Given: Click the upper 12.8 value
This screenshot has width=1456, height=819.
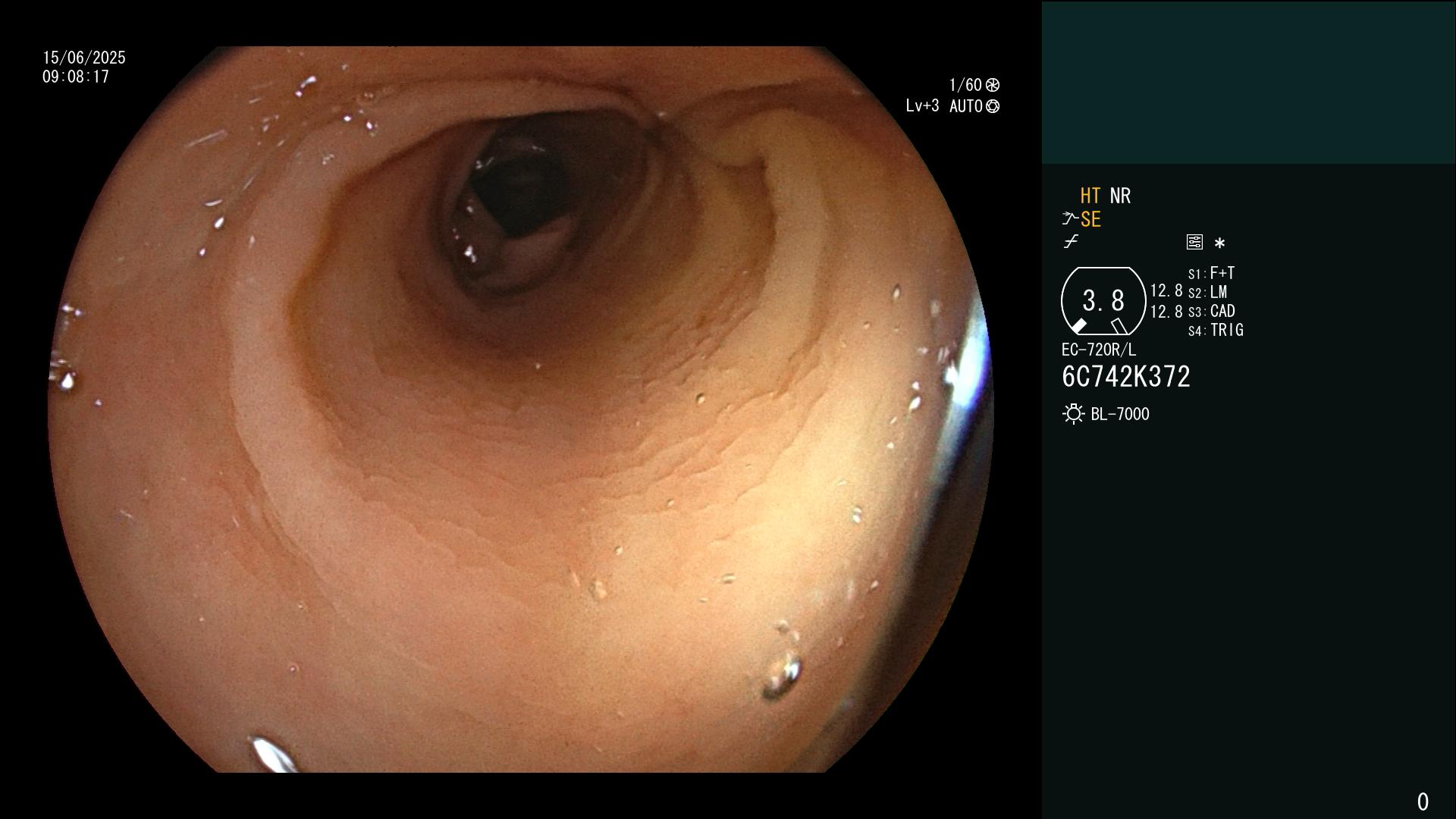Looking at the screenshot, I should click(1166, 290).
